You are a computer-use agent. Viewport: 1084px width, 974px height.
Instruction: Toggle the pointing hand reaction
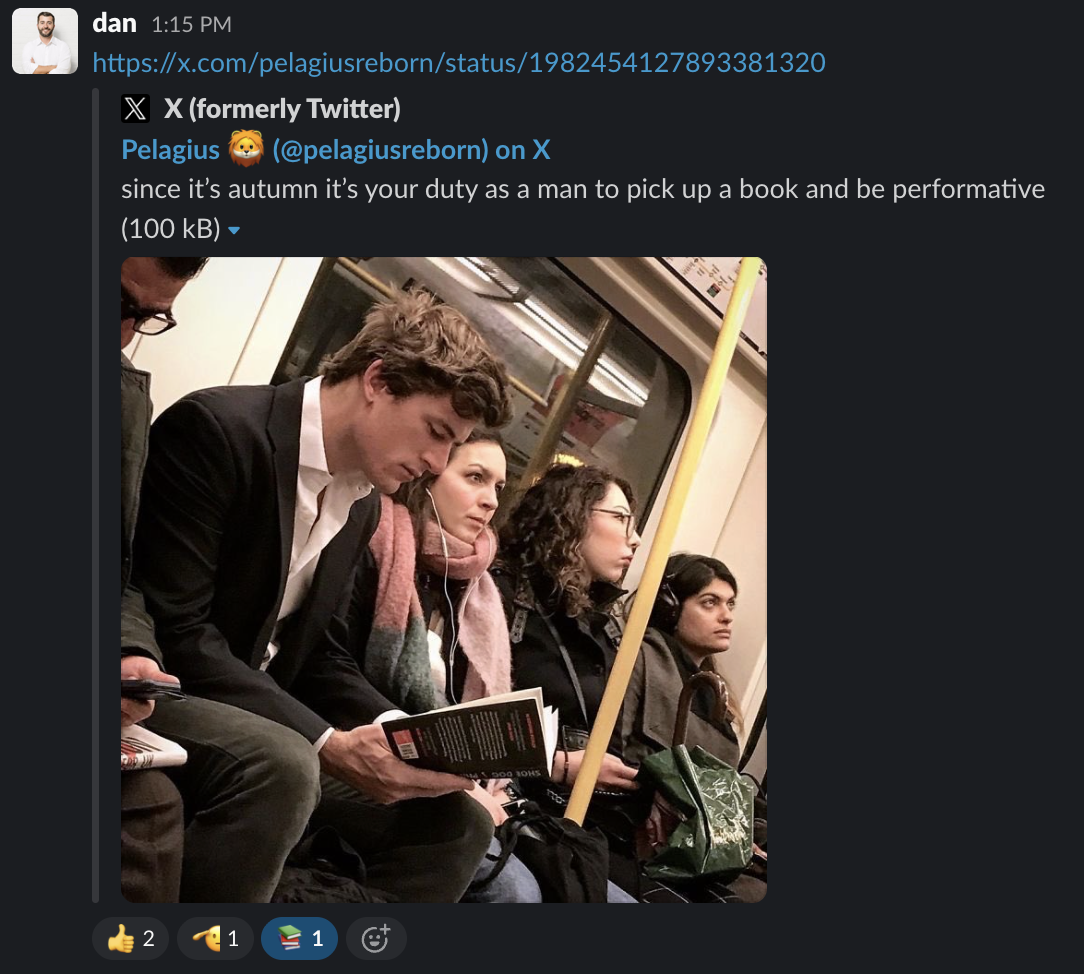coord(214,938)
